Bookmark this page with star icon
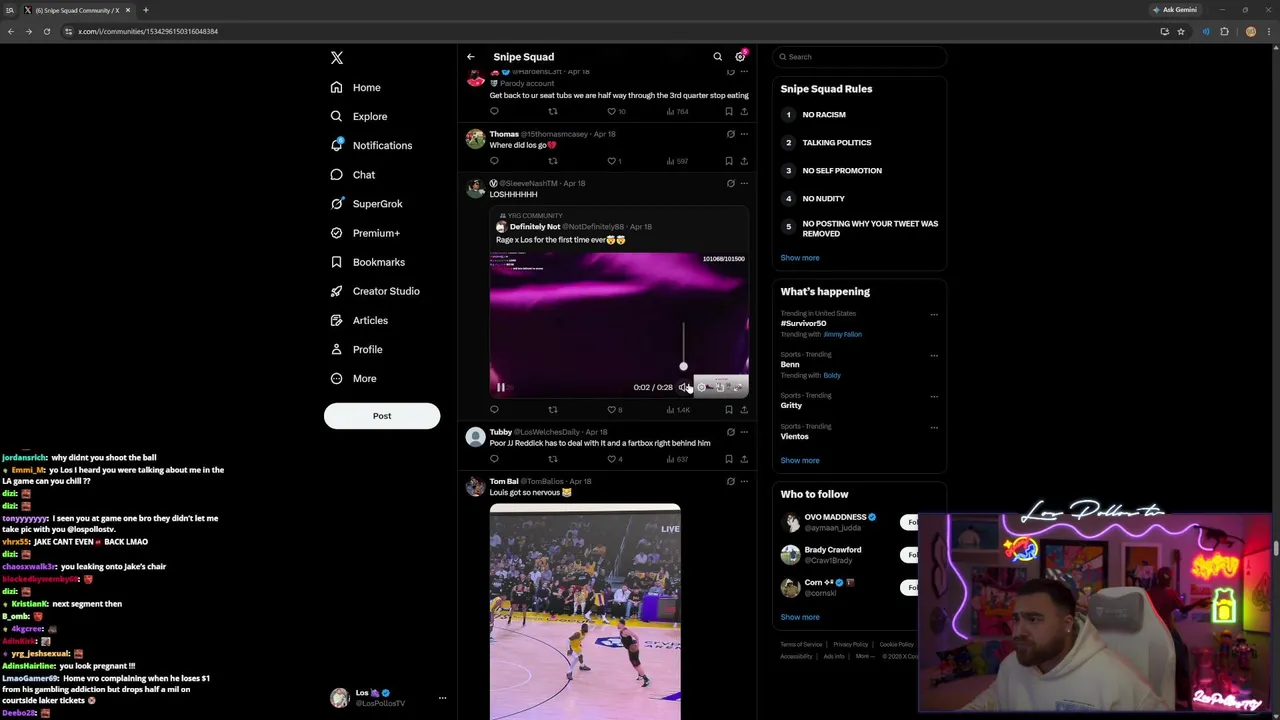The width and height of the screenshot is (1280, 720). coord(1181,31)
